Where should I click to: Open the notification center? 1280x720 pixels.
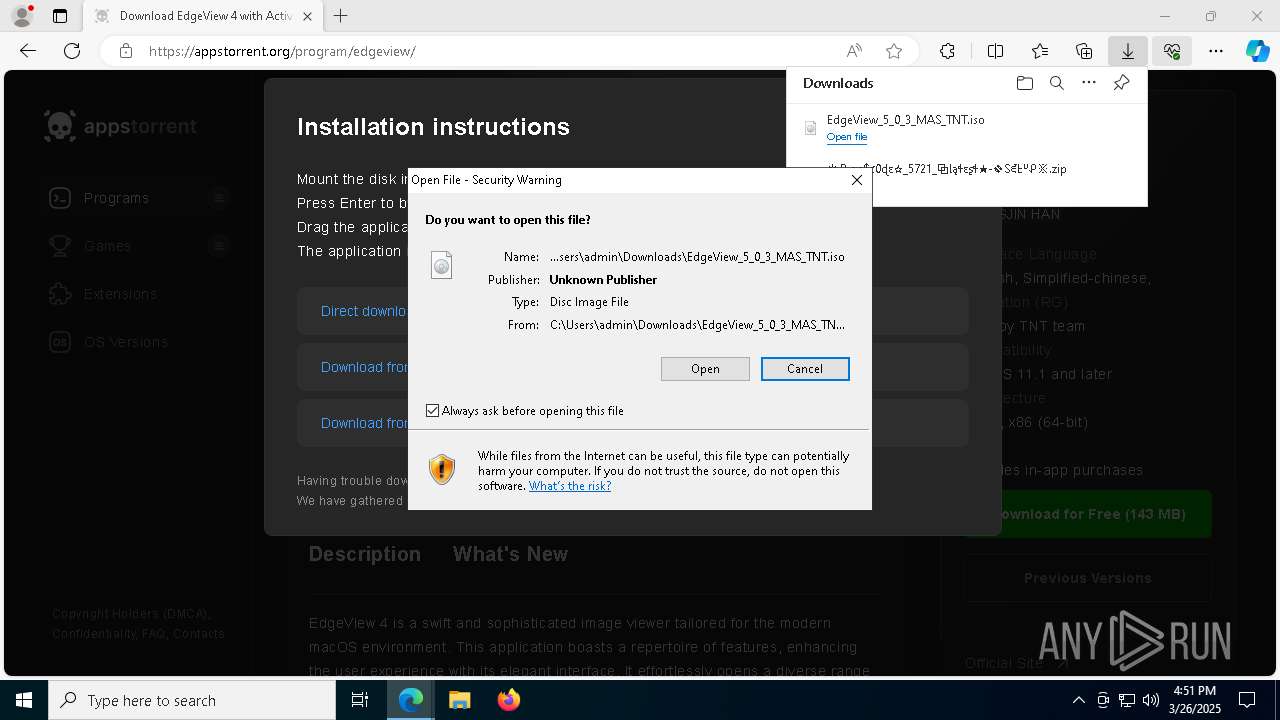click(1247, 700)
